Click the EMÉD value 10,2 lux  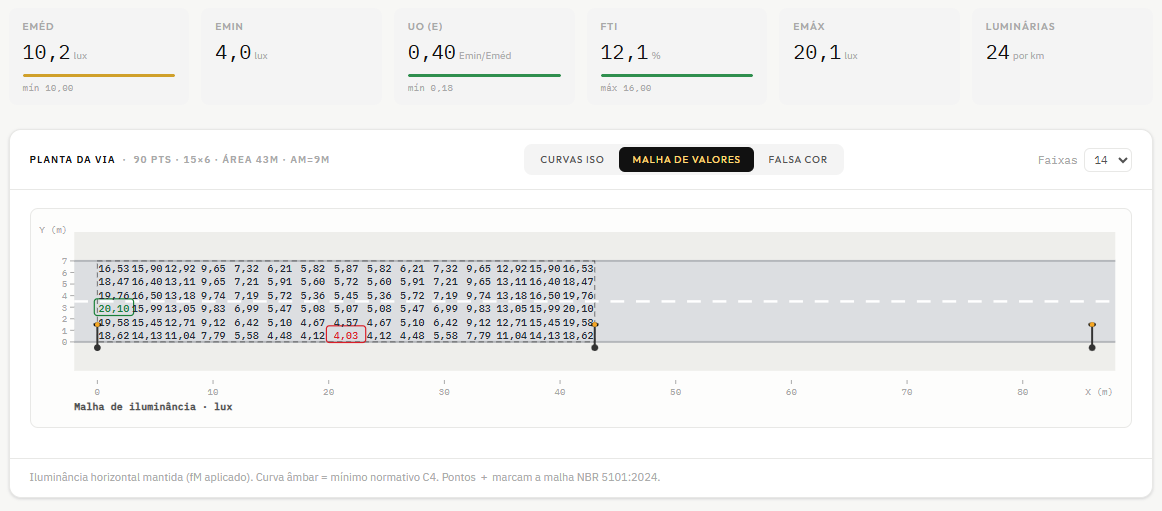pyautogui.click(x=55, y=53)
